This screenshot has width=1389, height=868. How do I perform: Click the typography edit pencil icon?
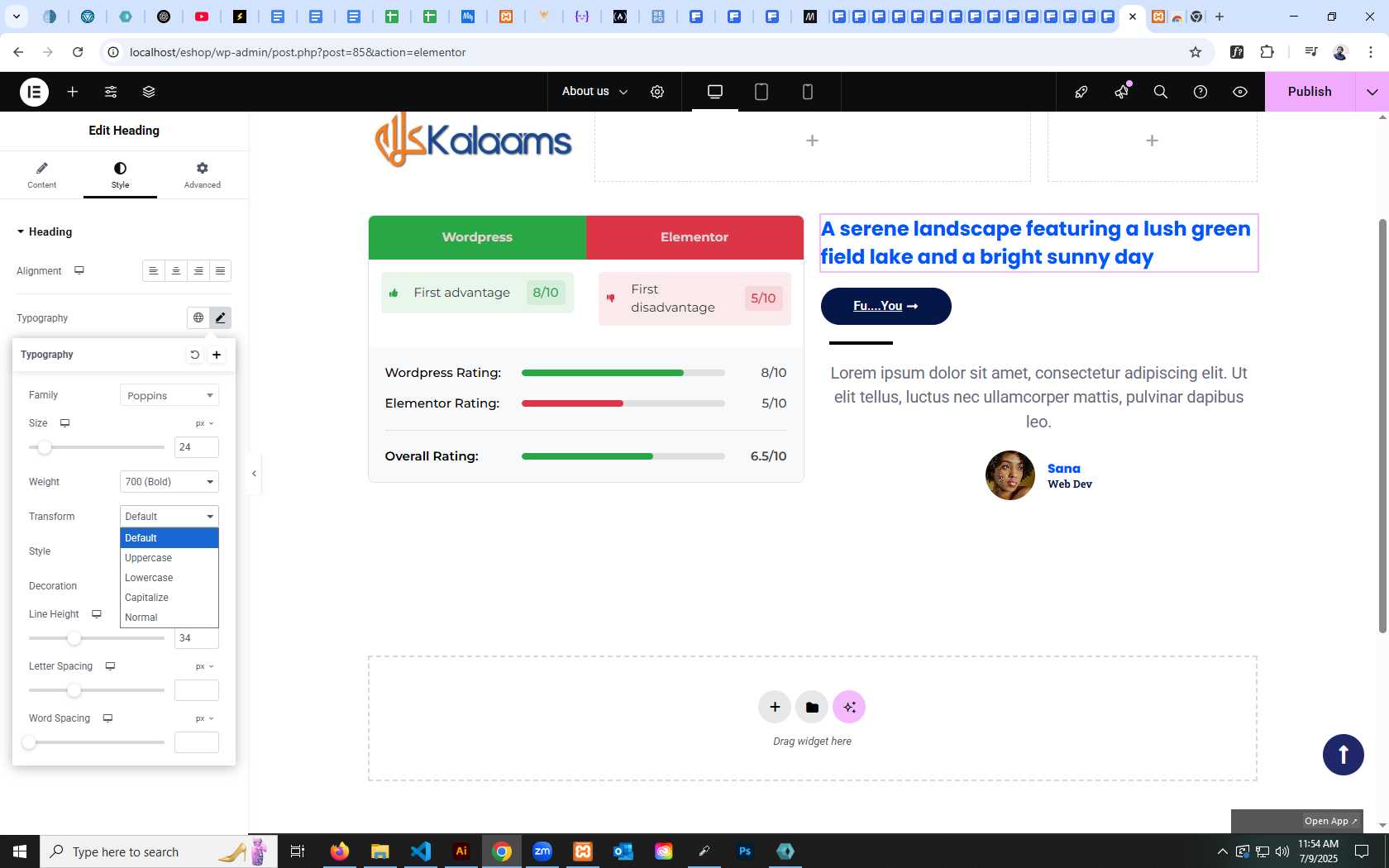(x=221, y=317)
